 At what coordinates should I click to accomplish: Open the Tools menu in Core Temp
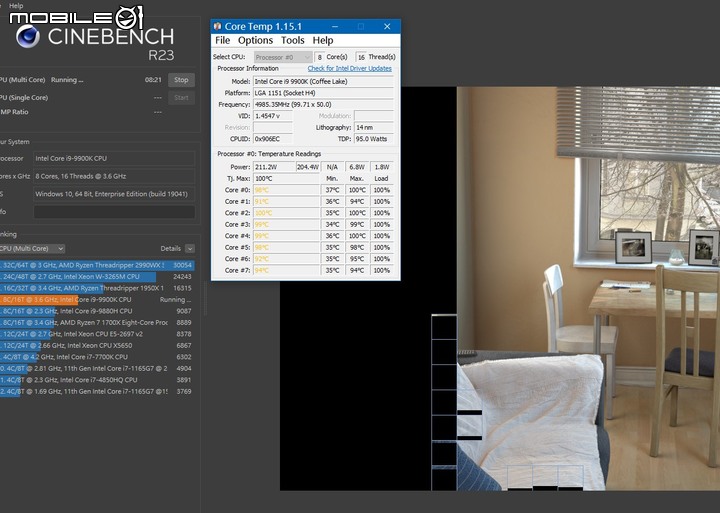pyautogui.click(x=292, y=40)
